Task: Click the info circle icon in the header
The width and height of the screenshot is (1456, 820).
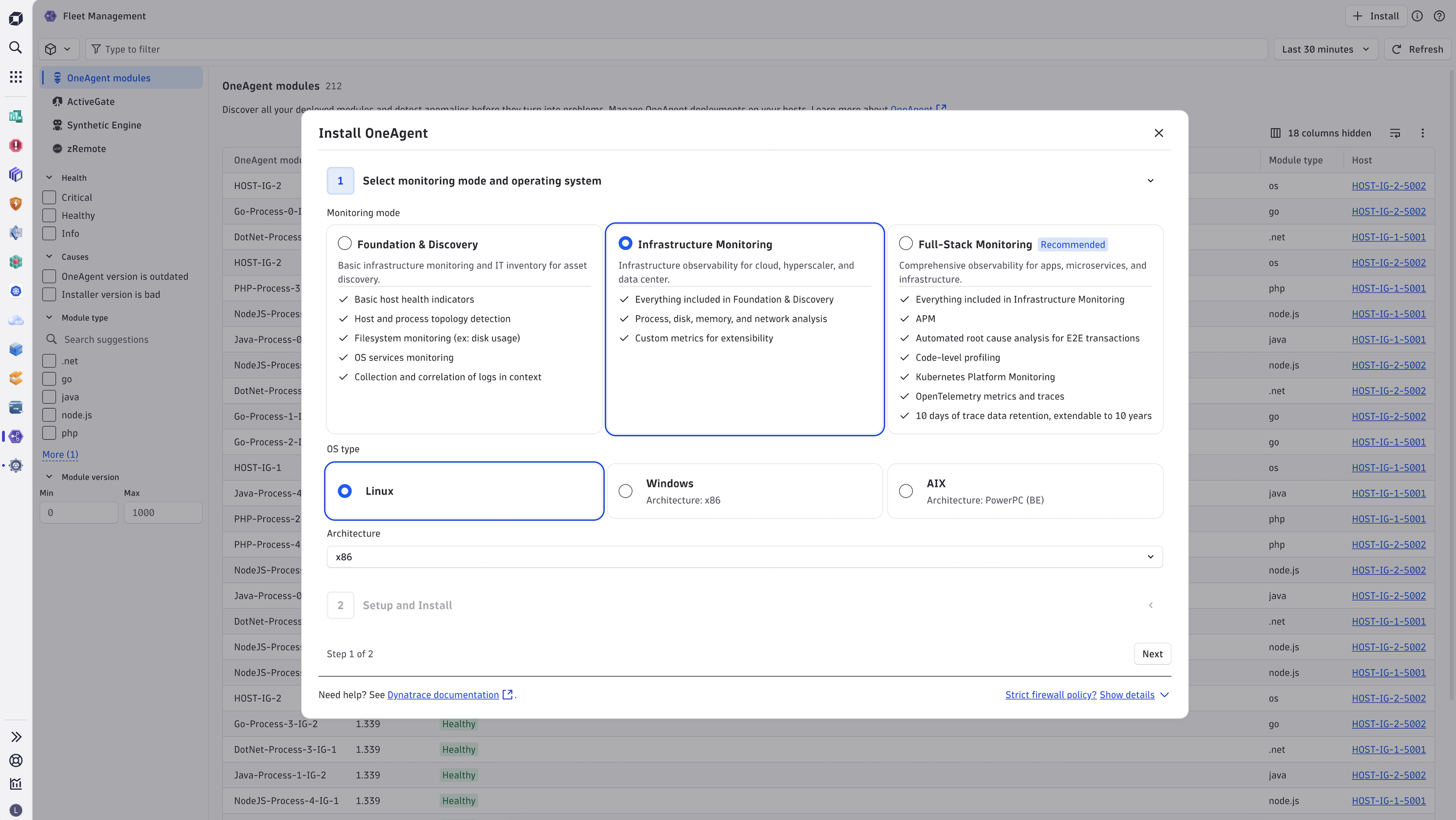Action: (1417, 16)
